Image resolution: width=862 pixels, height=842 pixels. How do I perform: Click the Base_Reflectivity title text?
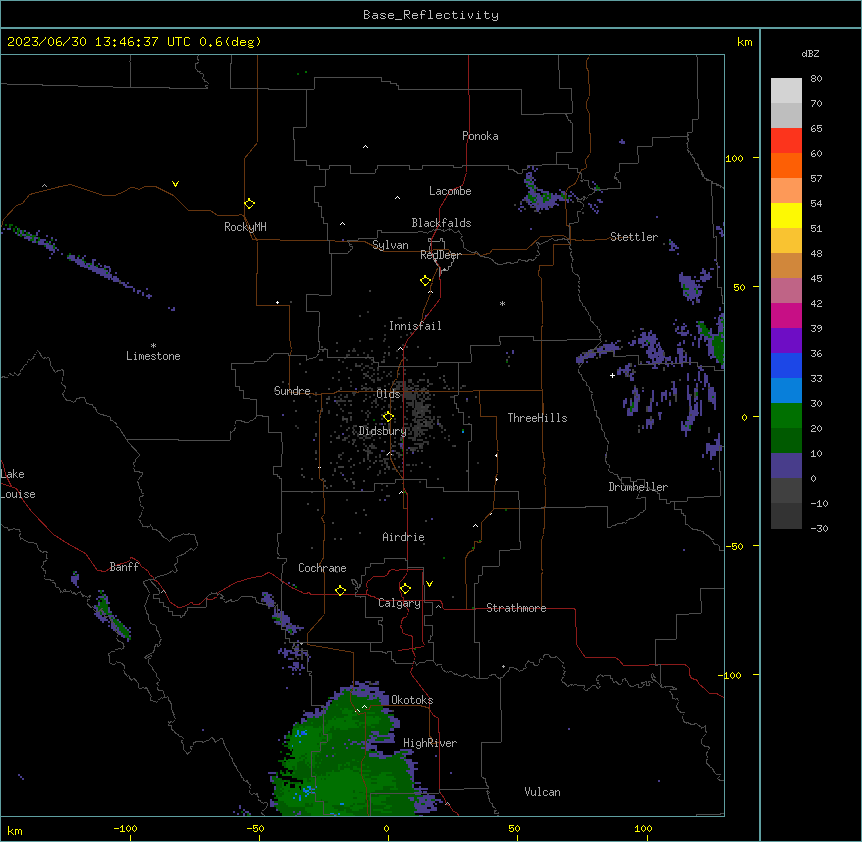pyautogui.click(x=431, y=15)
